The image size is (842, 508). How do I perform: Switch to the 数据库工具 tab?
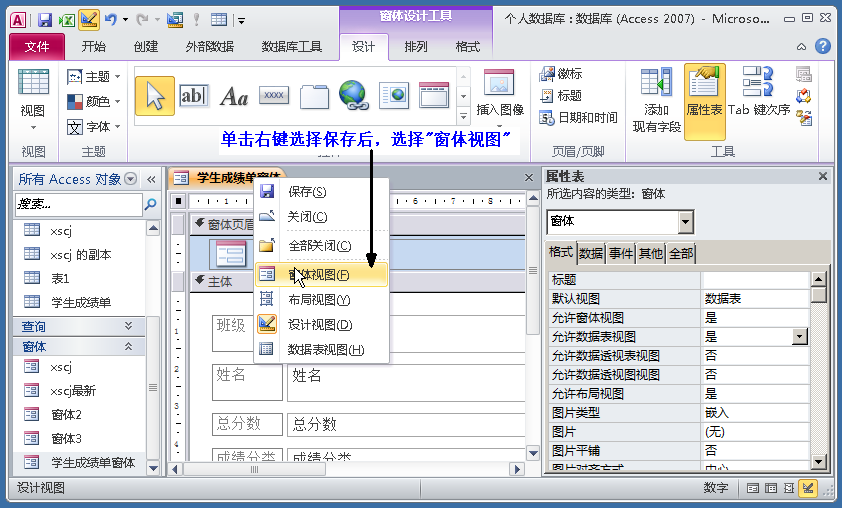pos(291,47)
